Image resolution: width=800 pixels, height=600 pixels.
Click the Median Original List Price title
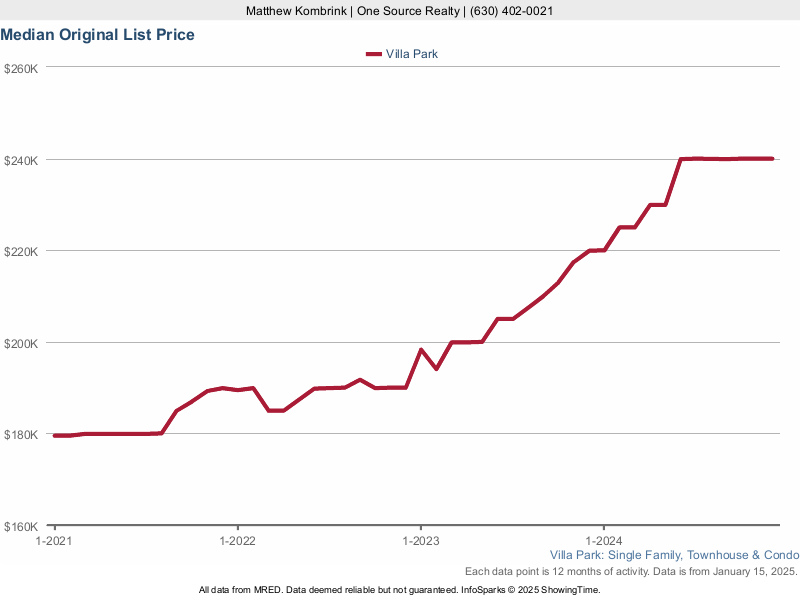point(98,35)
